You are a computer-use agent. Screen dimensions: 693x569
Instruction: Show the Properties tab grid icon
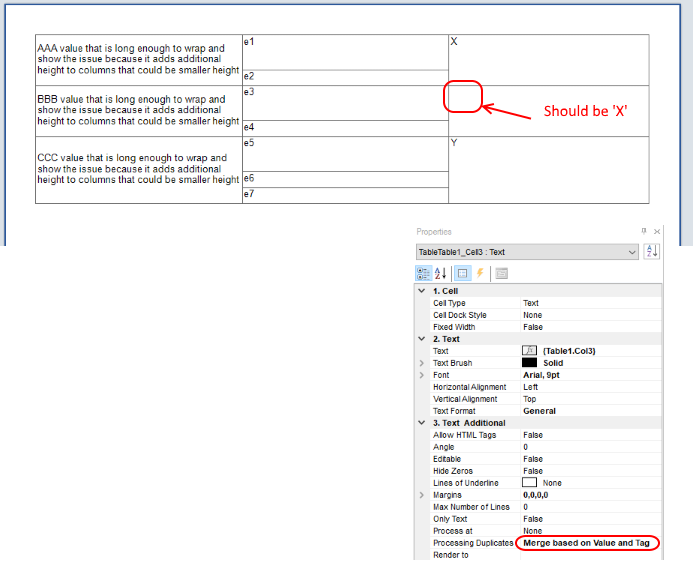[462, 274]
